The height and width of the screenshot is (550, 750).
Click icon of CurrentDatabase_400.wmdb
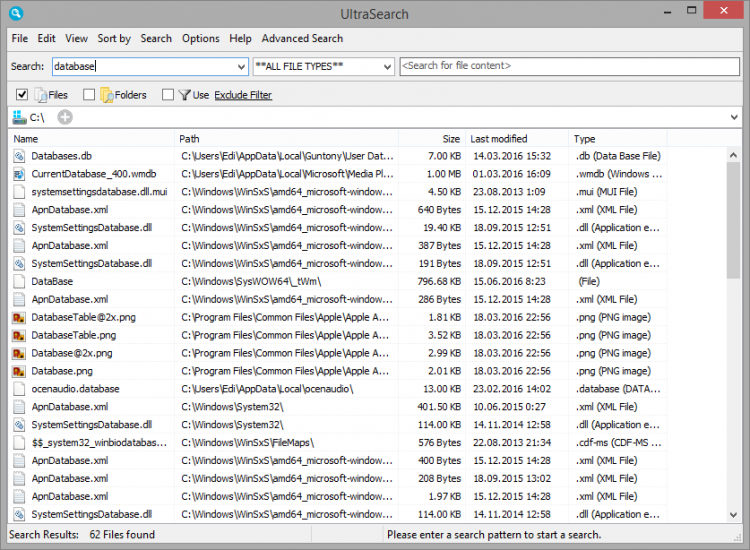click(19, 174)
